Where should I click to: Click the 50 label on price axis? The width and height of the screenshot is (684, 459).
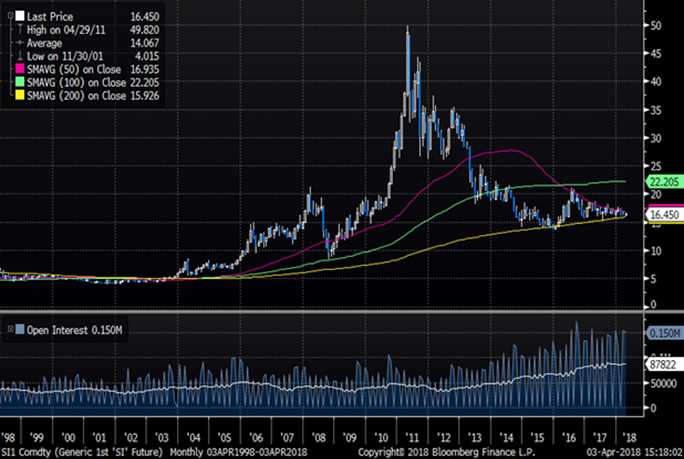pyautogui.click(x=653, y=25)
